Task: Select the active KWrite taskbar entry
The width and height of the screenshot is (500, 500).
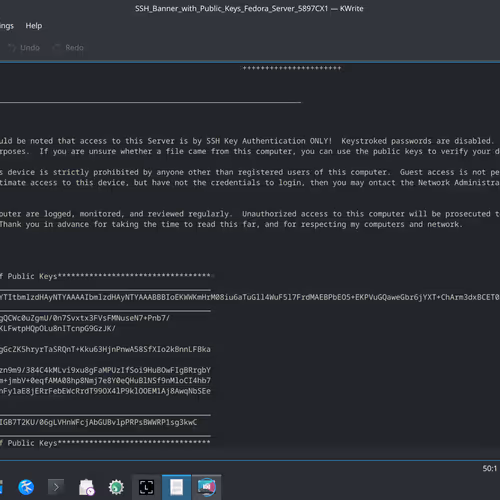Action: pos(176,487)
